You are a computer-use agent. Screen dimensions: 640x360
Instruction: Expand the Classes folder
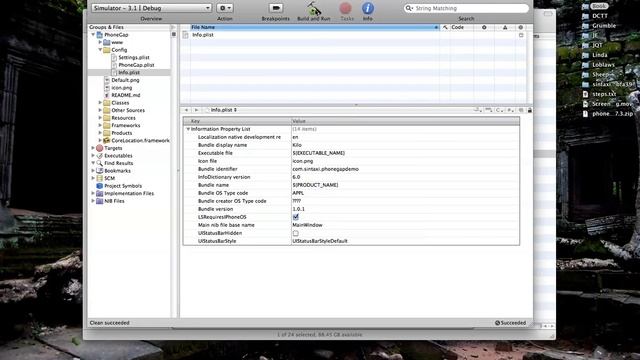tap(100, 102)
